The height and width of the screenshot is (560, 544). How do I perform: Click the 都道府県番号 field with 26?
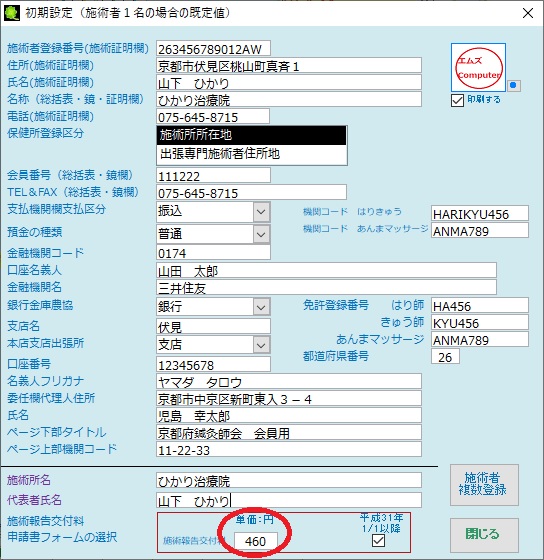click(445, 356)
